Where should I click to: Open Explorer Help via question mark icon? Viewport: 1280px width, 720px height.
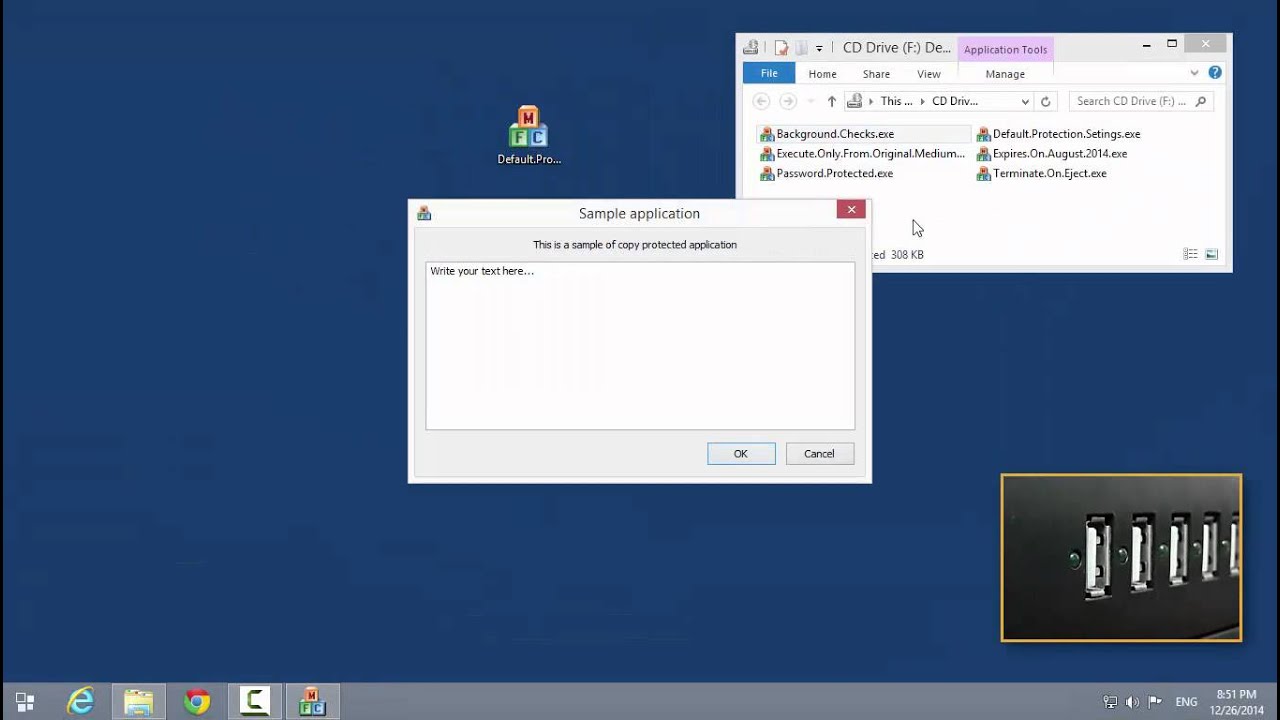pyautogui.click(x=1215, y=73)
